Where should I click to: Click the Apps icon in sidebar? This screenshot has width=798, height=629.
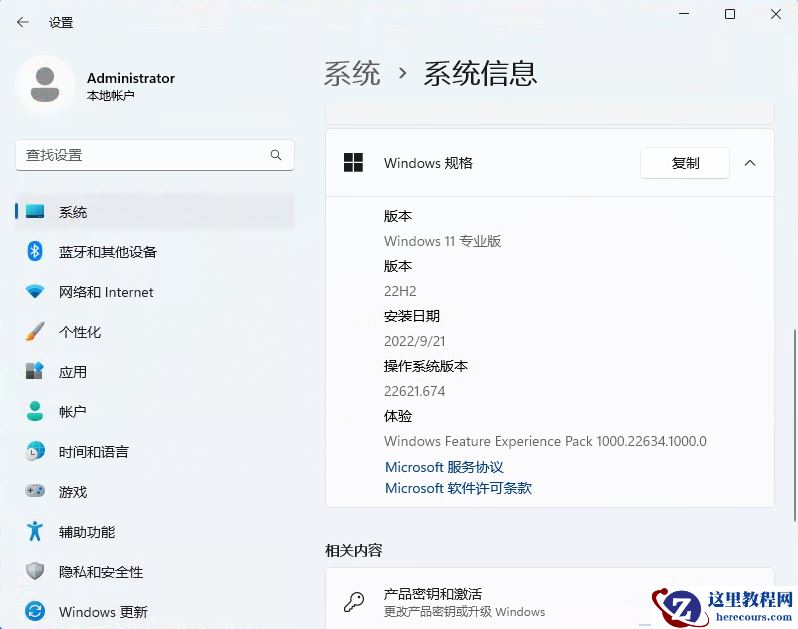[35, 371]
